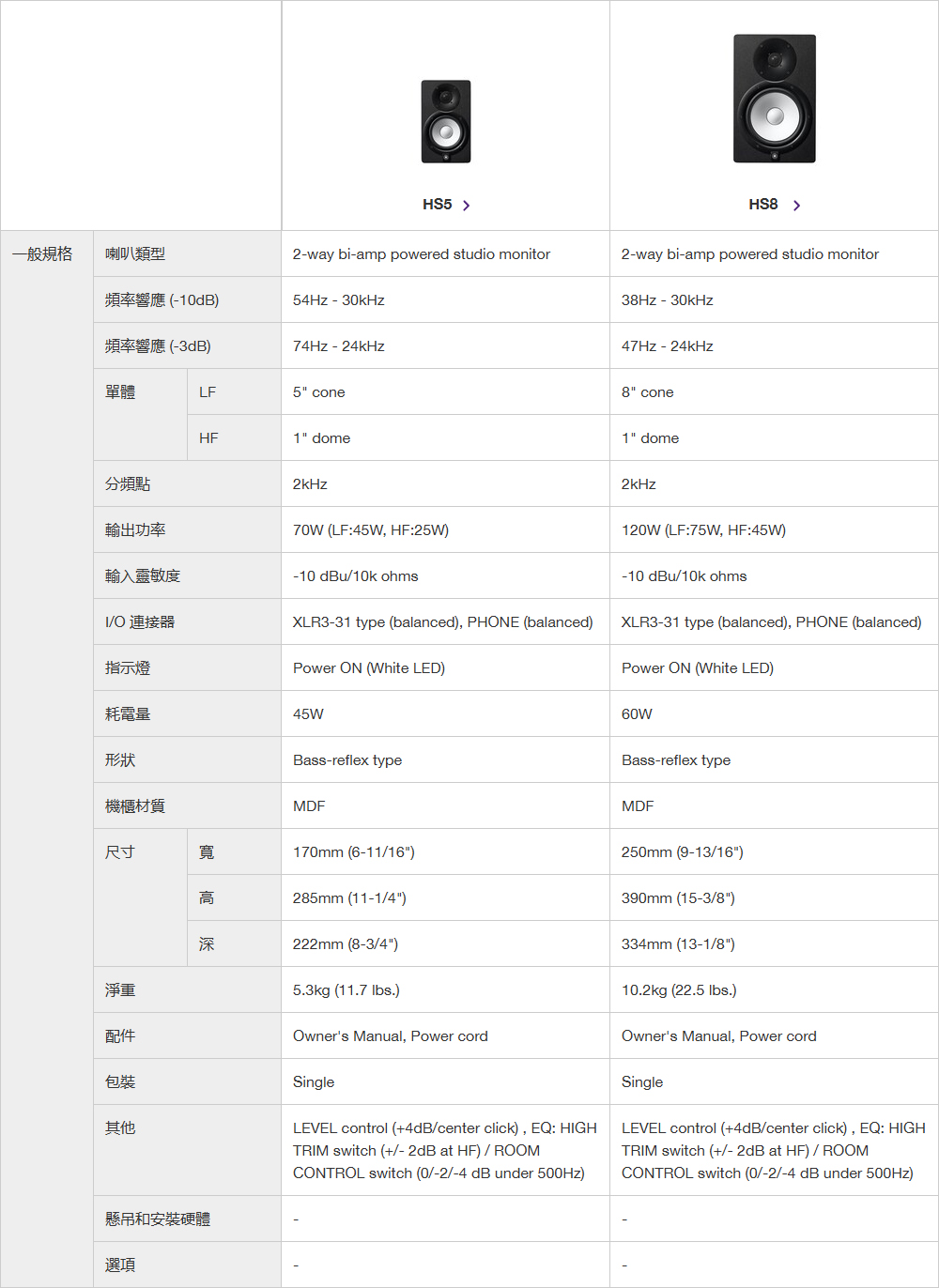Select the 一般規格 section header cell
939x1288 pixels.
[x=42, y=253]
